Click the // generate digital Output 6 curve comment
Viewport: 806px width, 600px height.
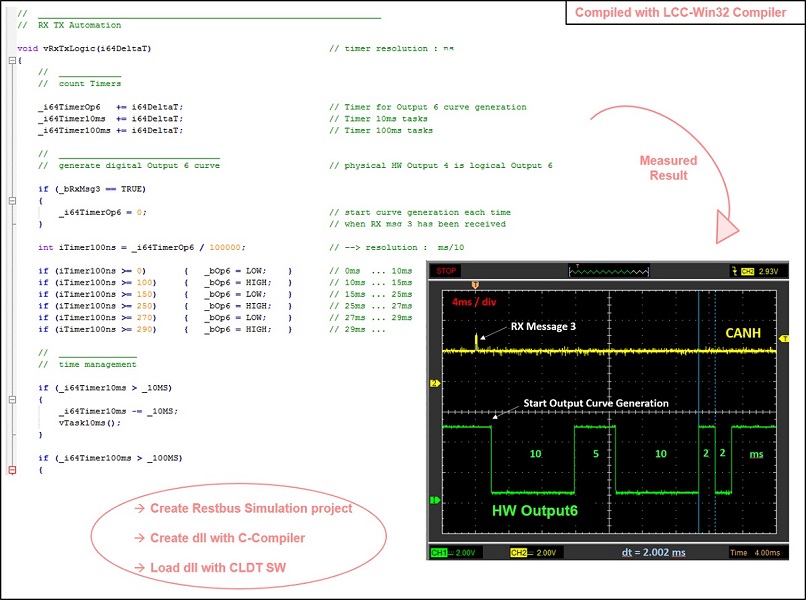(129, 166)
